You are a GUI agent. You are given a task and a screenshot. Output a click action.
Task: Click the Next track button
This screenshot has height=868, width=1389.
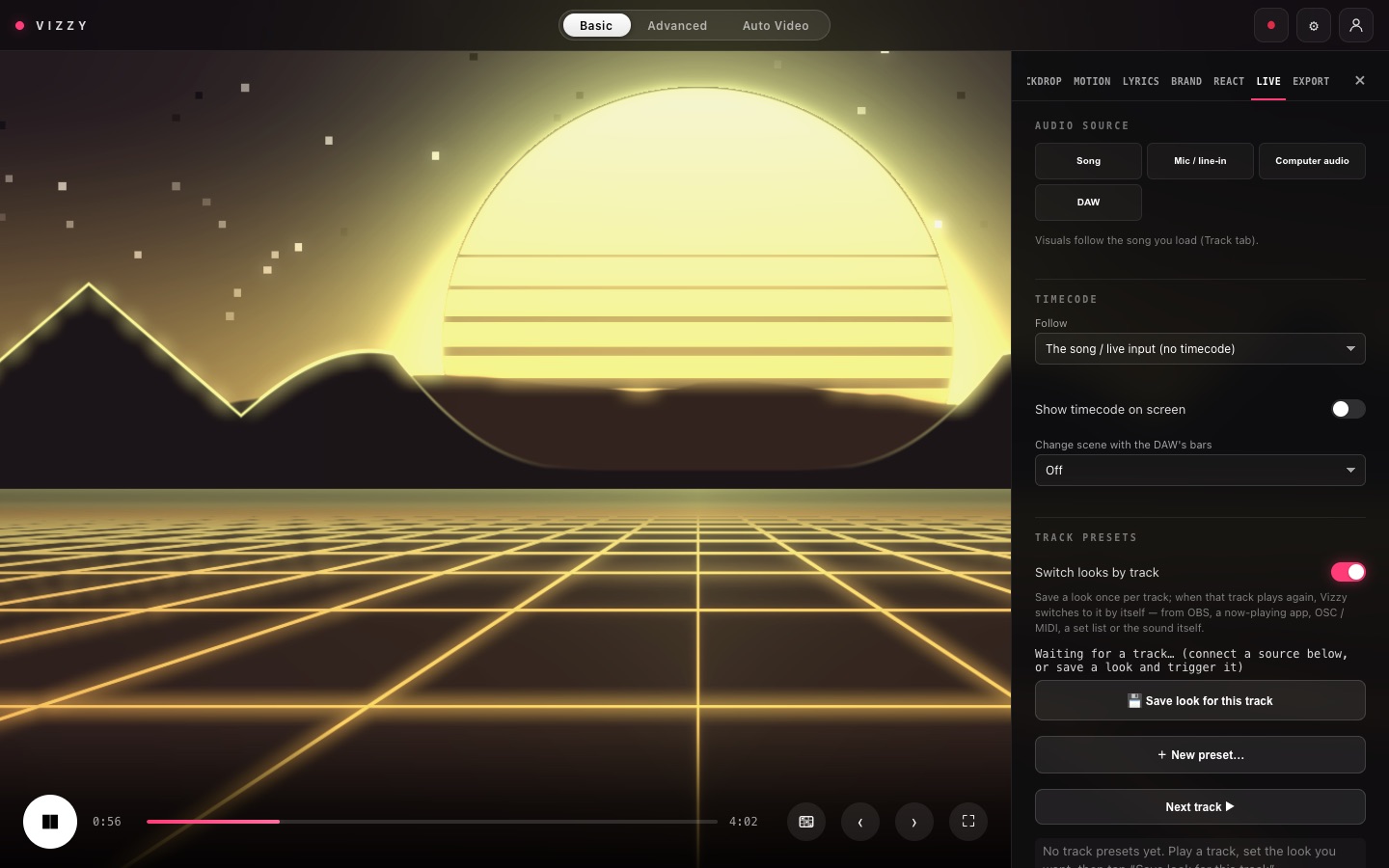click(x=1200, y=807)
